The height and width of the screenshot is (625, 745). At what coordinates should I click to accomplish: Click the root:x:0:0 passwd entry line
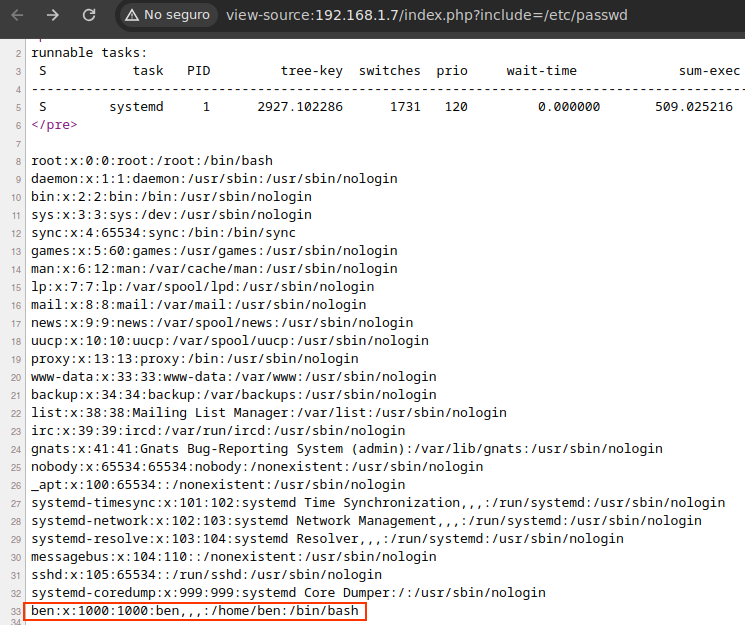tap(152, 161)
